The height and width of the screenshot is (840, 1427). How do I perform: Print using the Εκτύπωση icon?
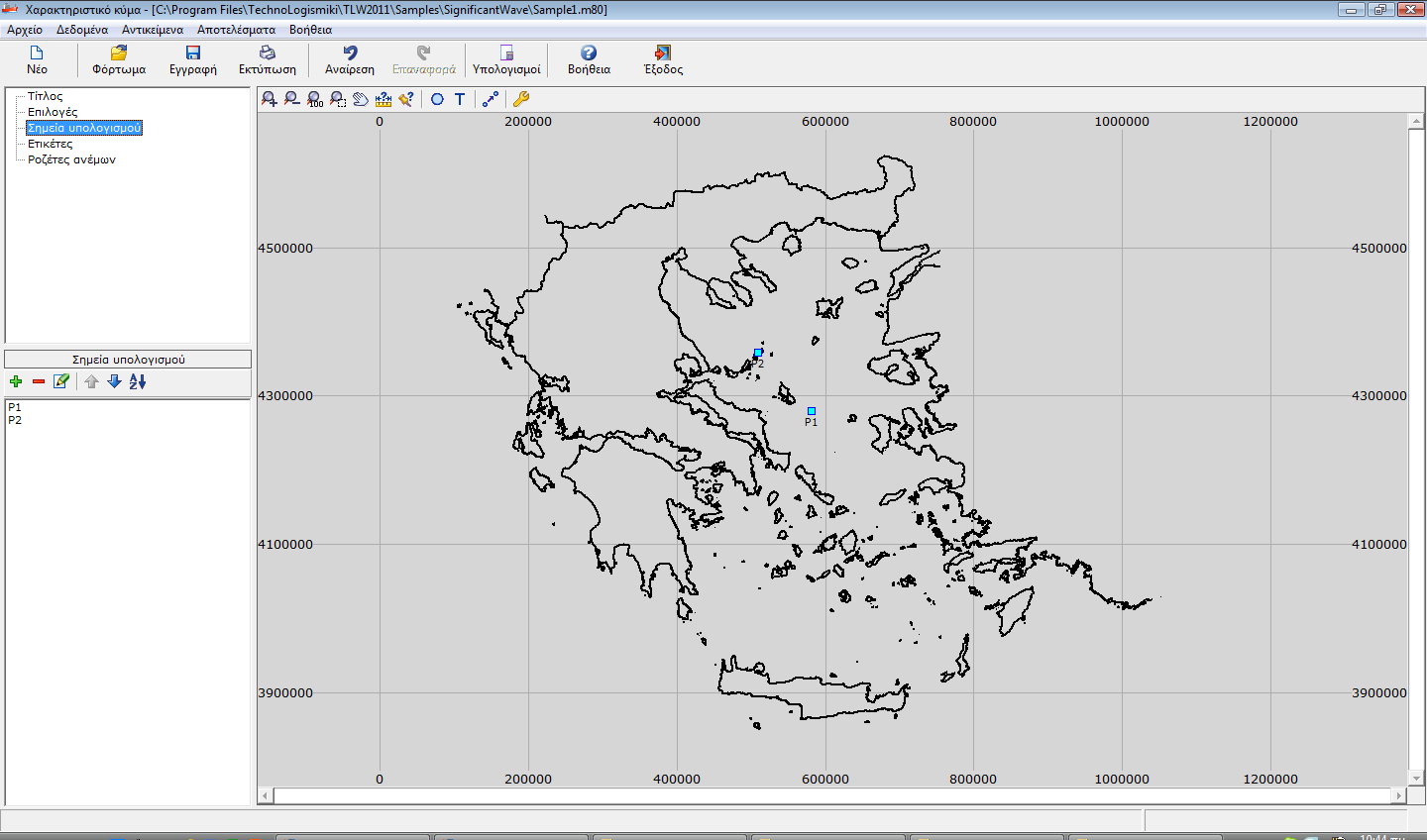coord(268,52)
